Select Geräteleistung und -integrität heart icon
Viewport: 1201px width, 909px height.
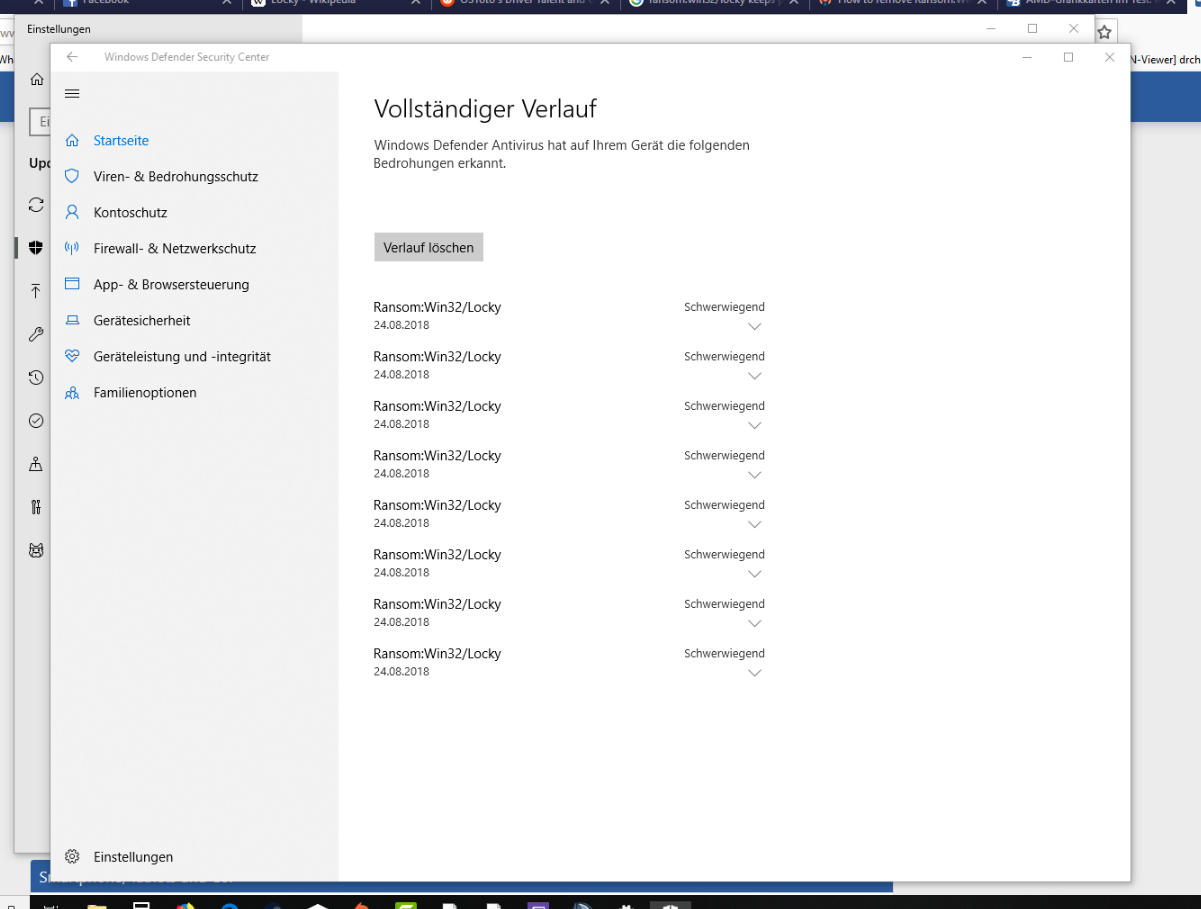coord(72,356)
